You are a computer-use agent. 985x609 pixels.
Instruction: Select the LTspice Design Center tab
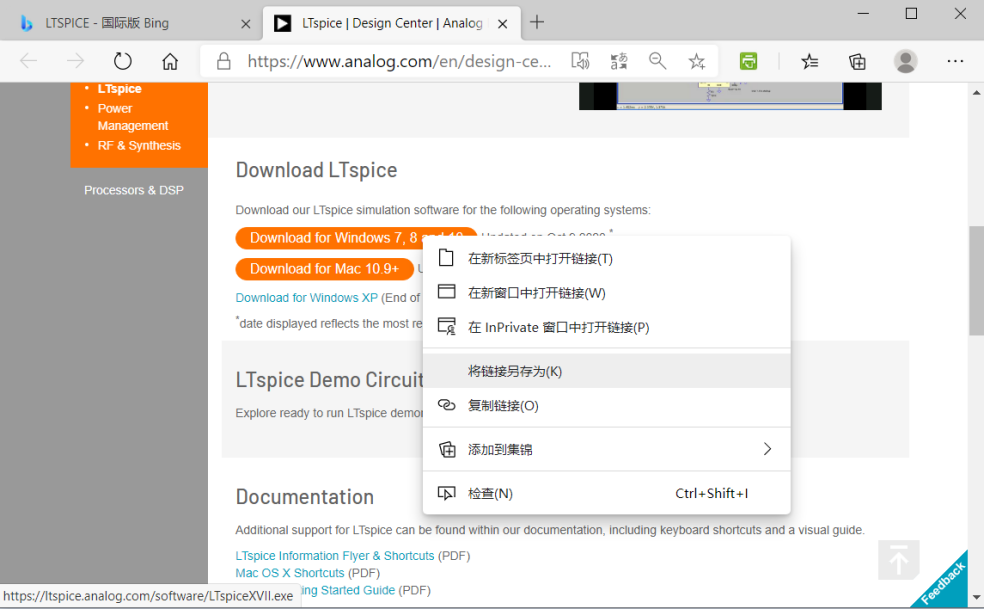[392, 23]
